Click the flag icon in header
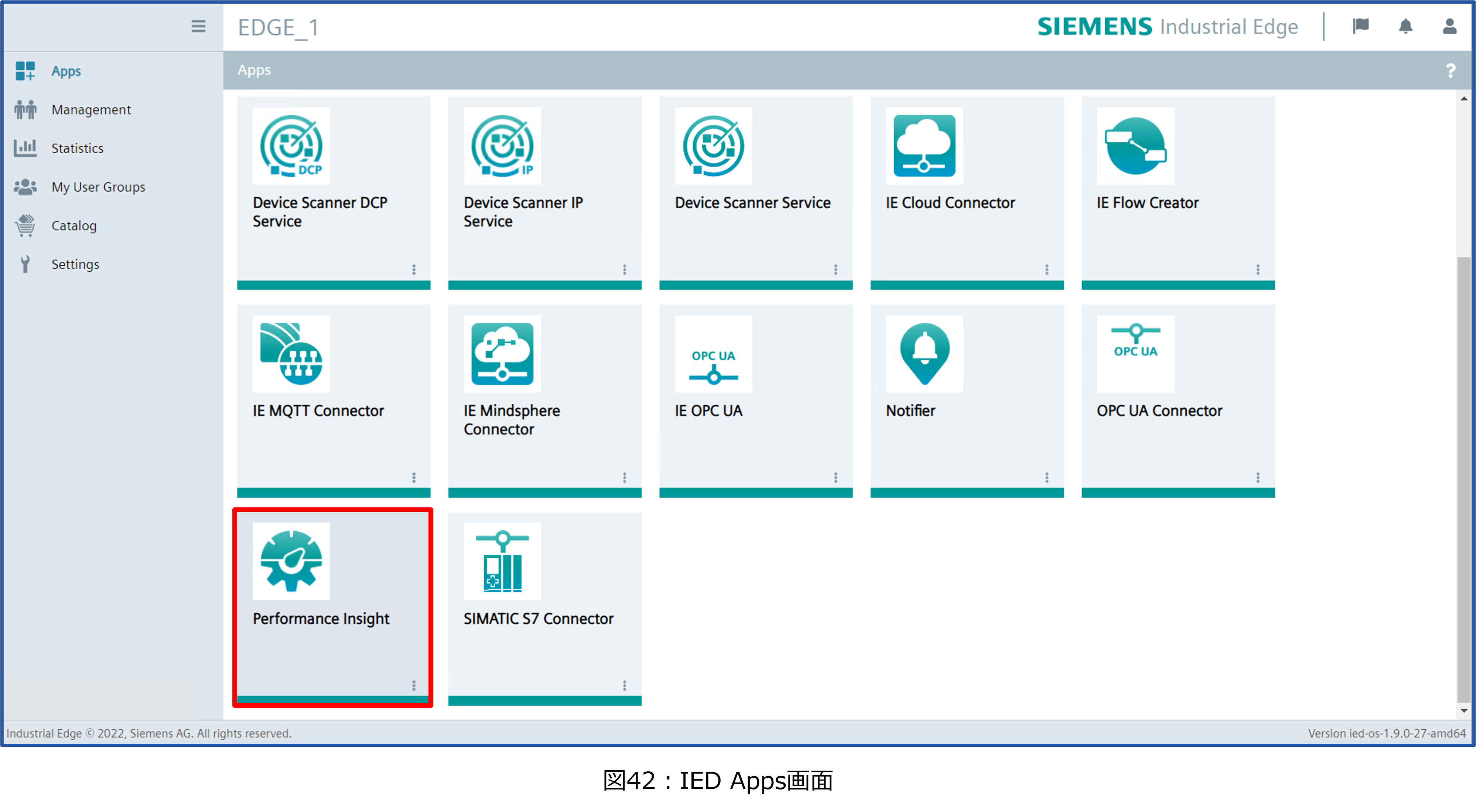 (x=1360, y=26)
